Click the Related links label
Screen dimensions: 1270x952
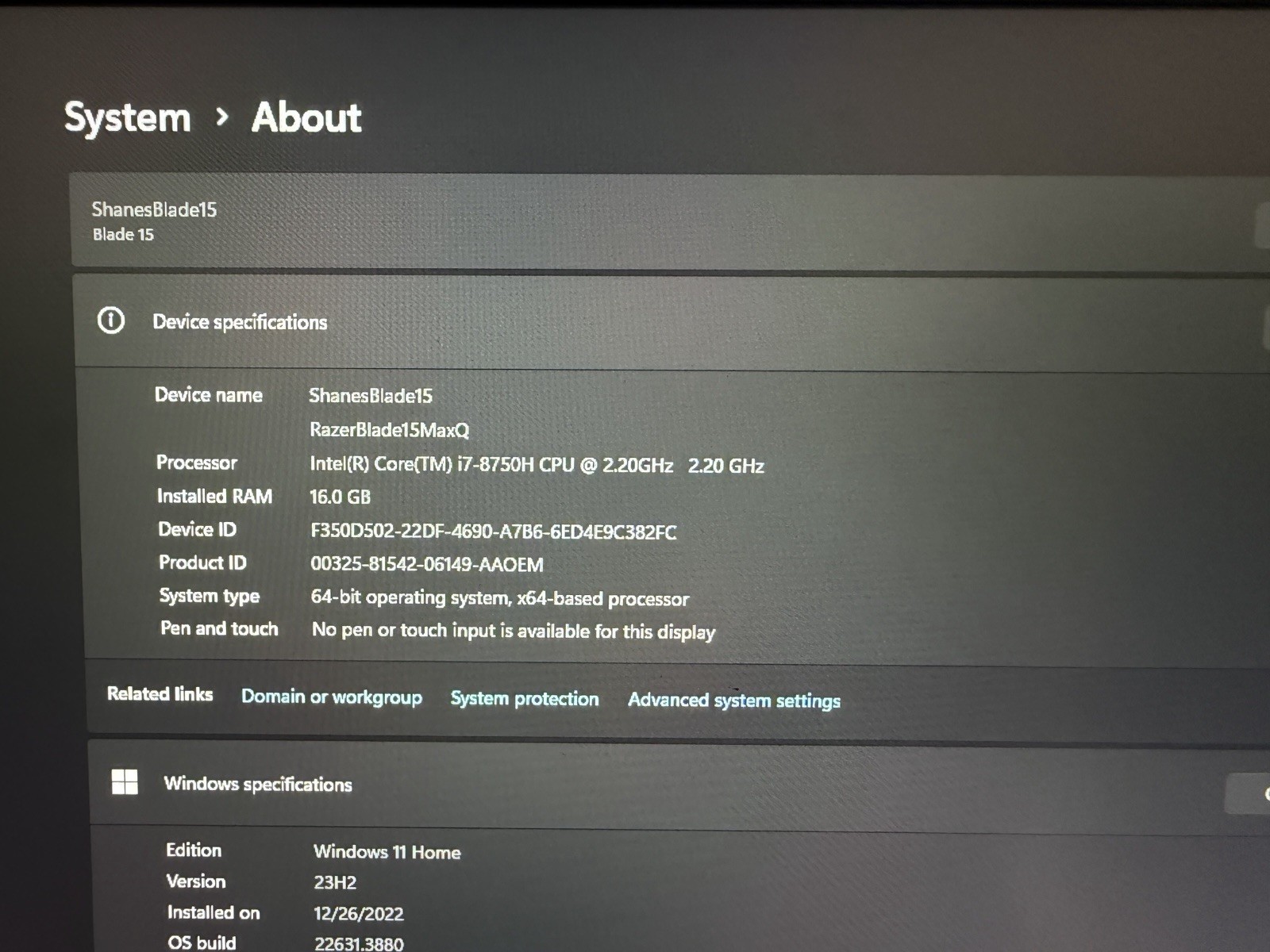[160, 694]
